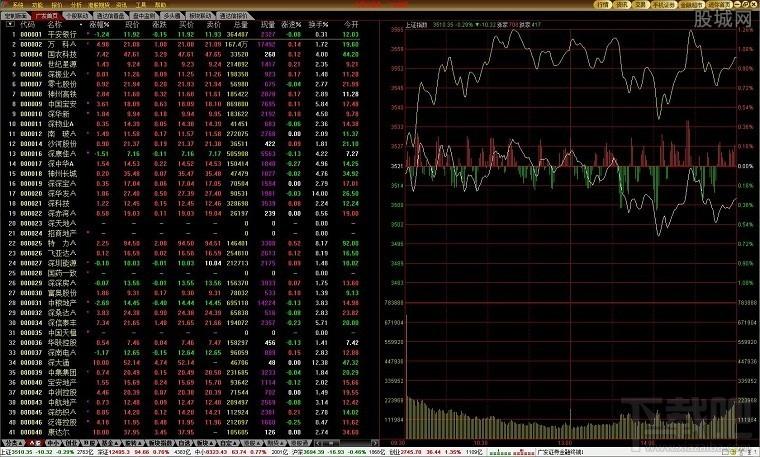This screenshot has height=457, width=760.
Task: Open the 报价 menu
Action: (57, 4)
